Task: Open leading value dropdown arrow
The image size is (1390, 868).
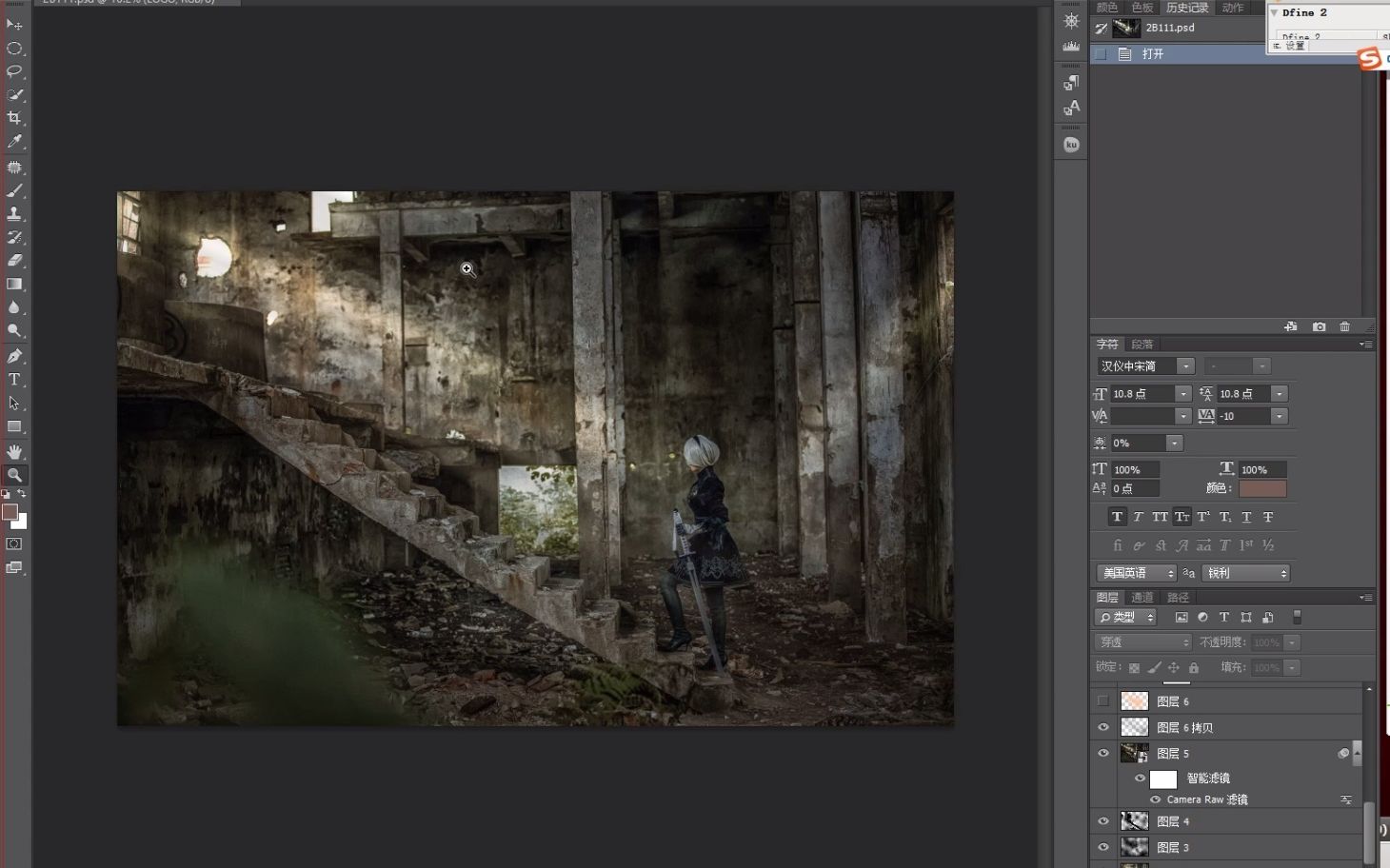Action: click(x=1280, y=394)
